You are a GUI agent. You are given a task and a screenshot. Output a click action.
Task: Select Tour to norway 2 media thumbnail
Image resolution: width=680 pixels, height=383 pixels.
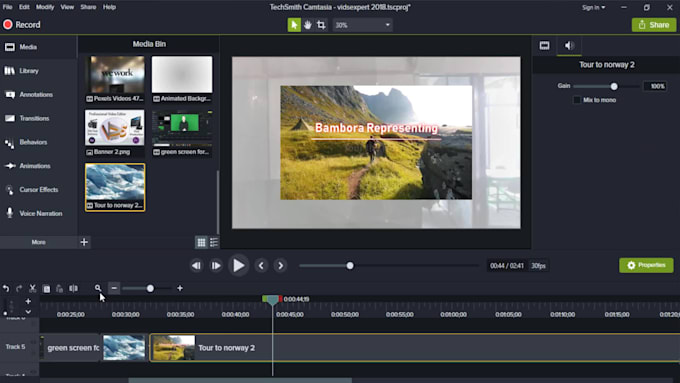point(115,187)
